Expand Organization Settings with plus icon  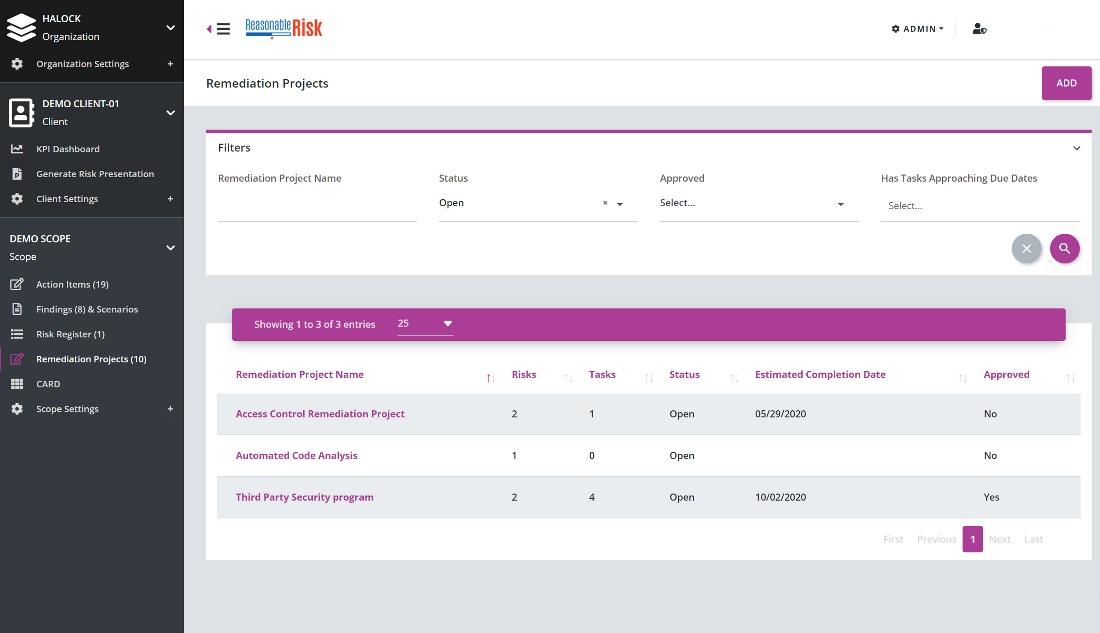click(x=170, y=64)
